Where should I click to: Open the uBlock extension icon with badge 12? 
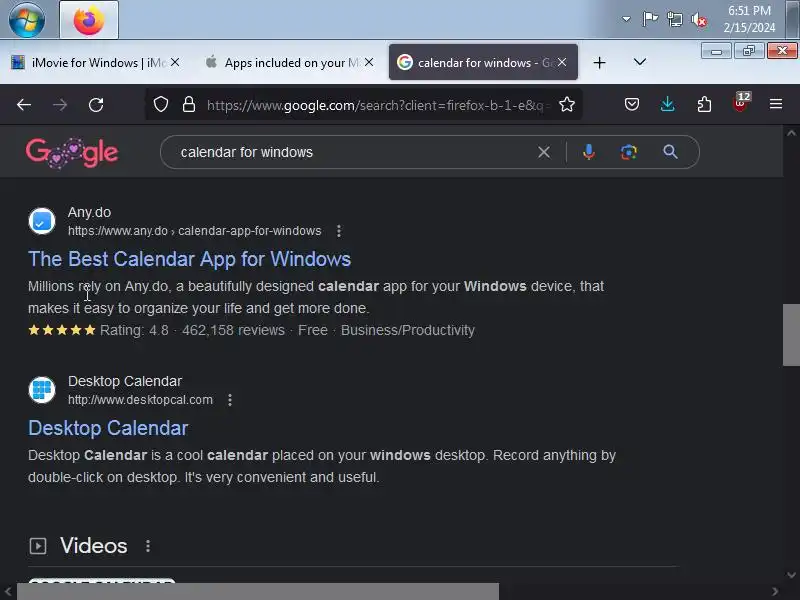(x=740, y=103)
